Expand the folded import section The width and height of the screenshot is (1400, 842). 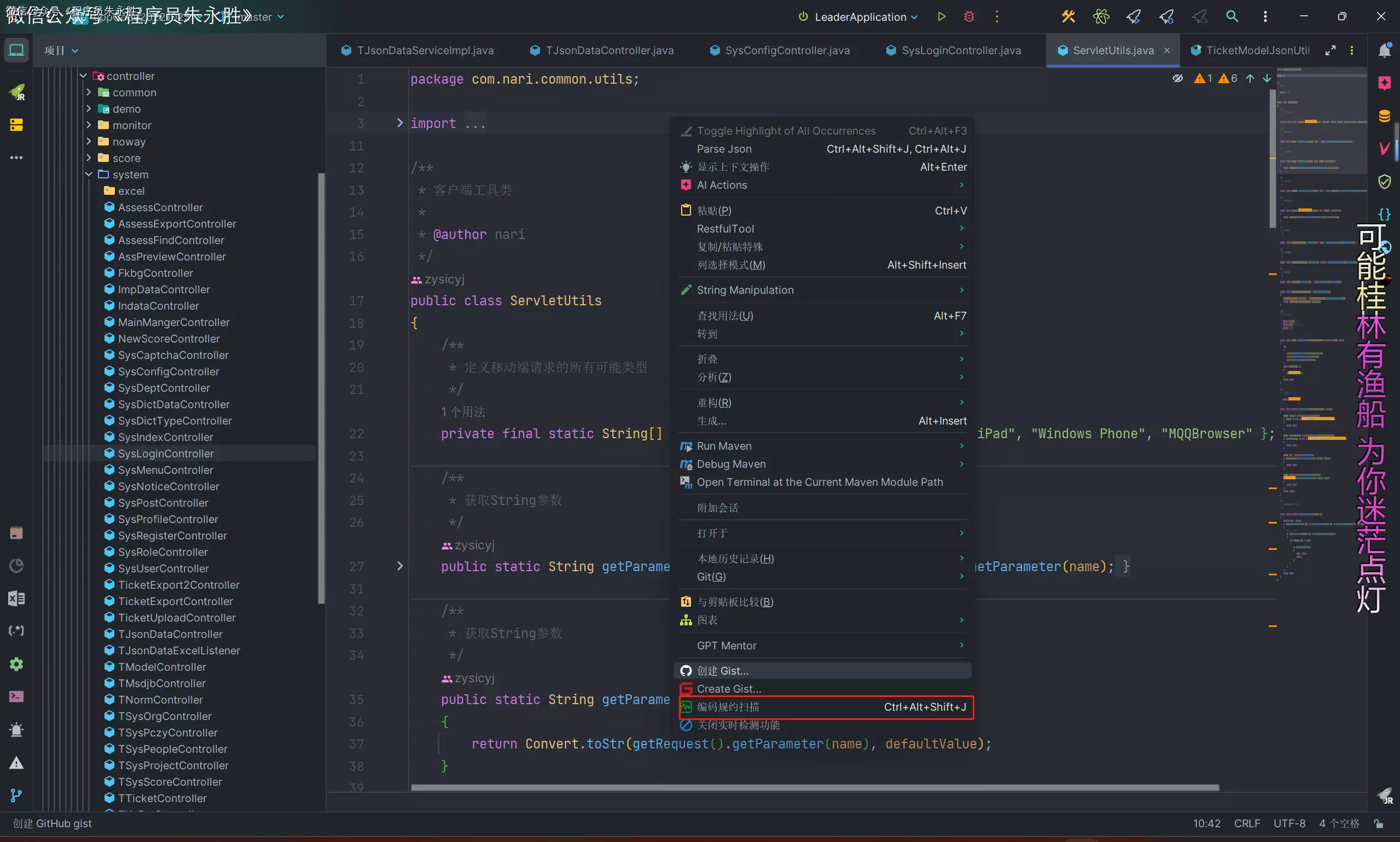(399, 123)
